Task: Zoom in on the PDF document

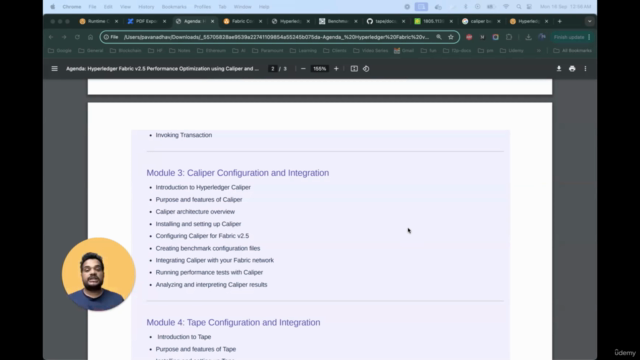Action: 336,69
